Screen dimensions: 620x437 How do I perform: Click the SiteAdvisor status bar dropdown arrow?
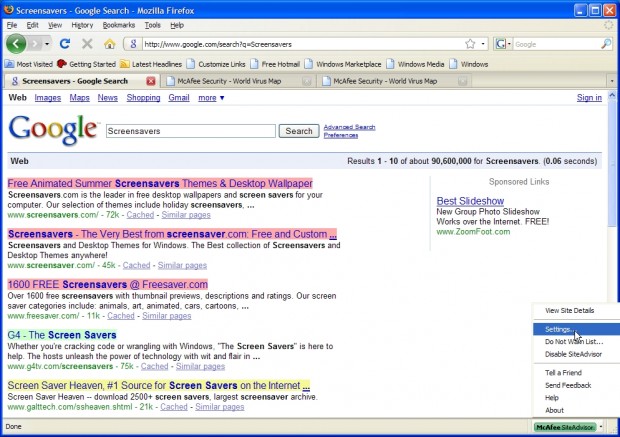(601, 427)
